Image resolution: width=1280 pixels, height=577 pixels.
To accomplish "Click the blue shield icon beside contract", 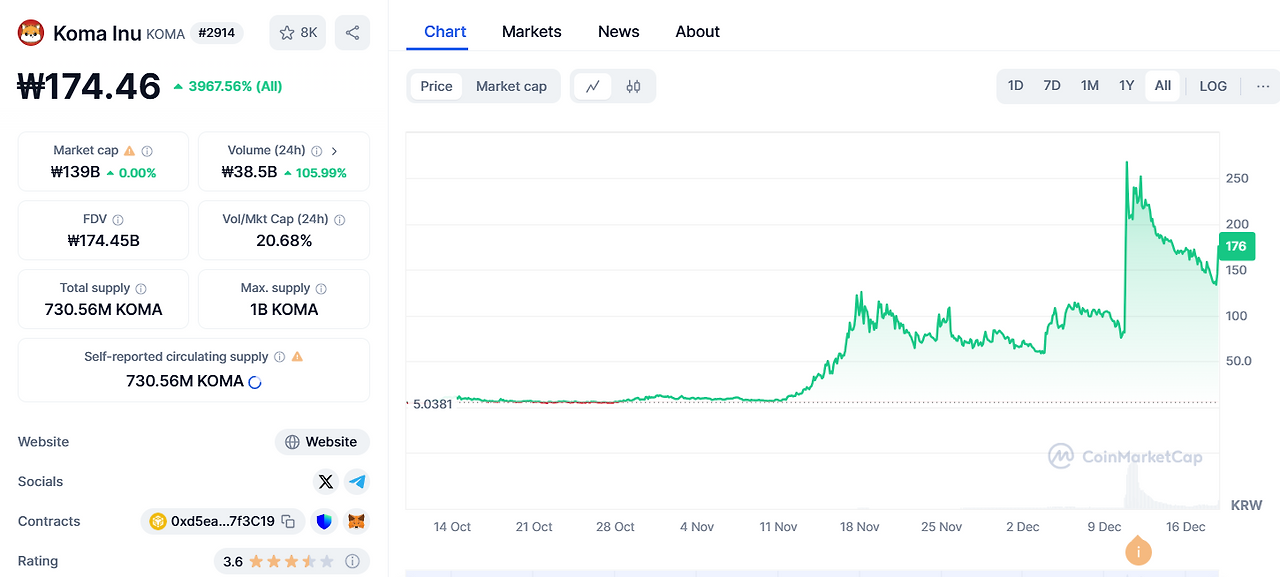I will pos(324,521).
